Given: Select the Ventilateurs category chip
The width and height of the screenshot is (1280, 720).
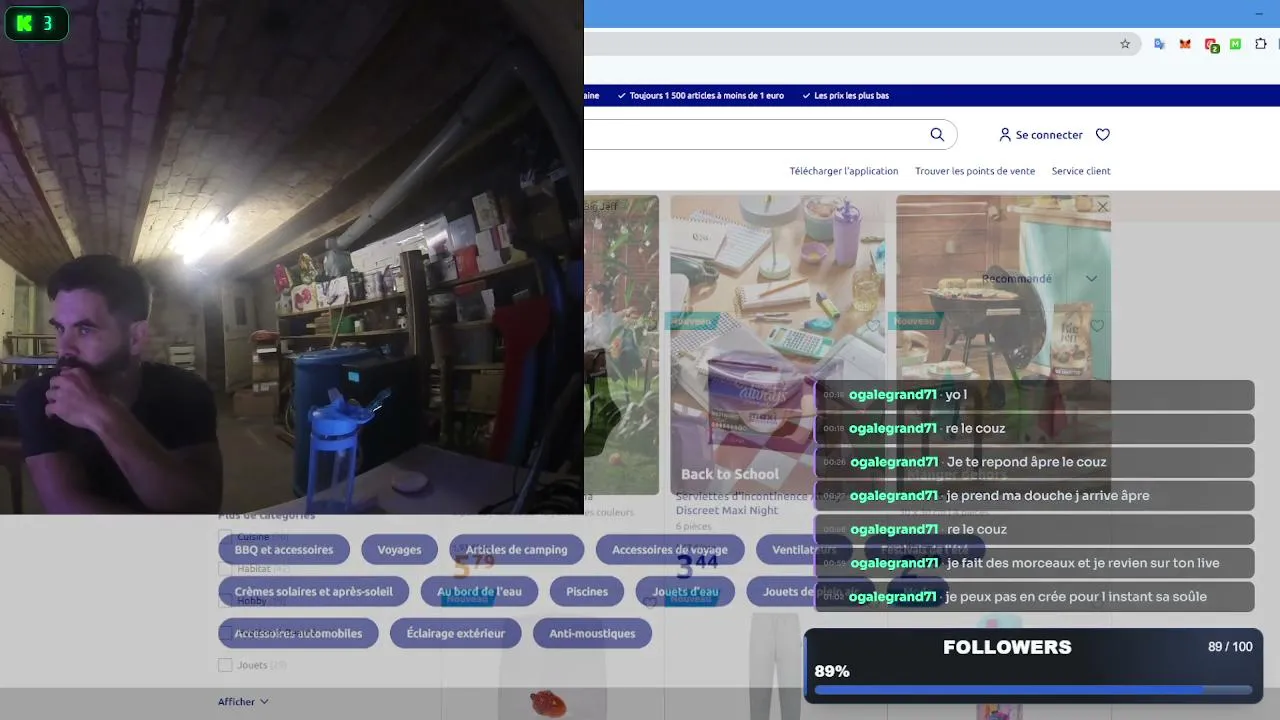Looking at the screenshot, I should (804, 550).
